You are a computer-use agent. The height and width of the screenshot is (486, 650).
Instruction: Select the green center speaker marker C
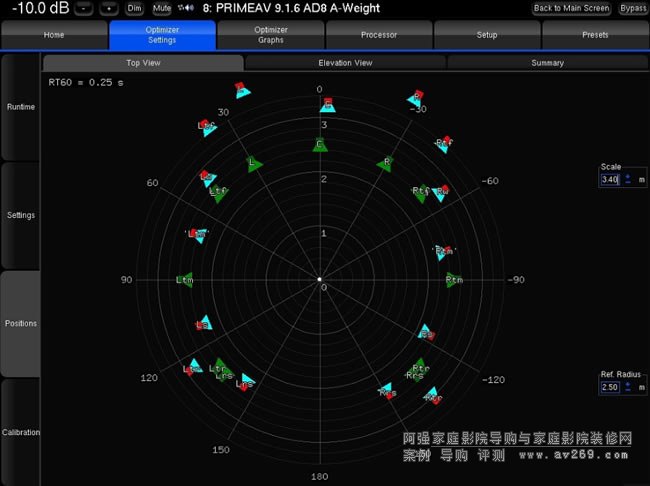(x=319, y=146)
